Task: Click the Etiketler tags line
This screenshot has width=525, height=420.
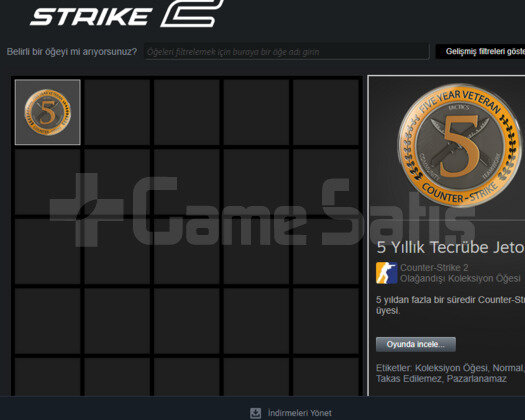Action: 450,368
